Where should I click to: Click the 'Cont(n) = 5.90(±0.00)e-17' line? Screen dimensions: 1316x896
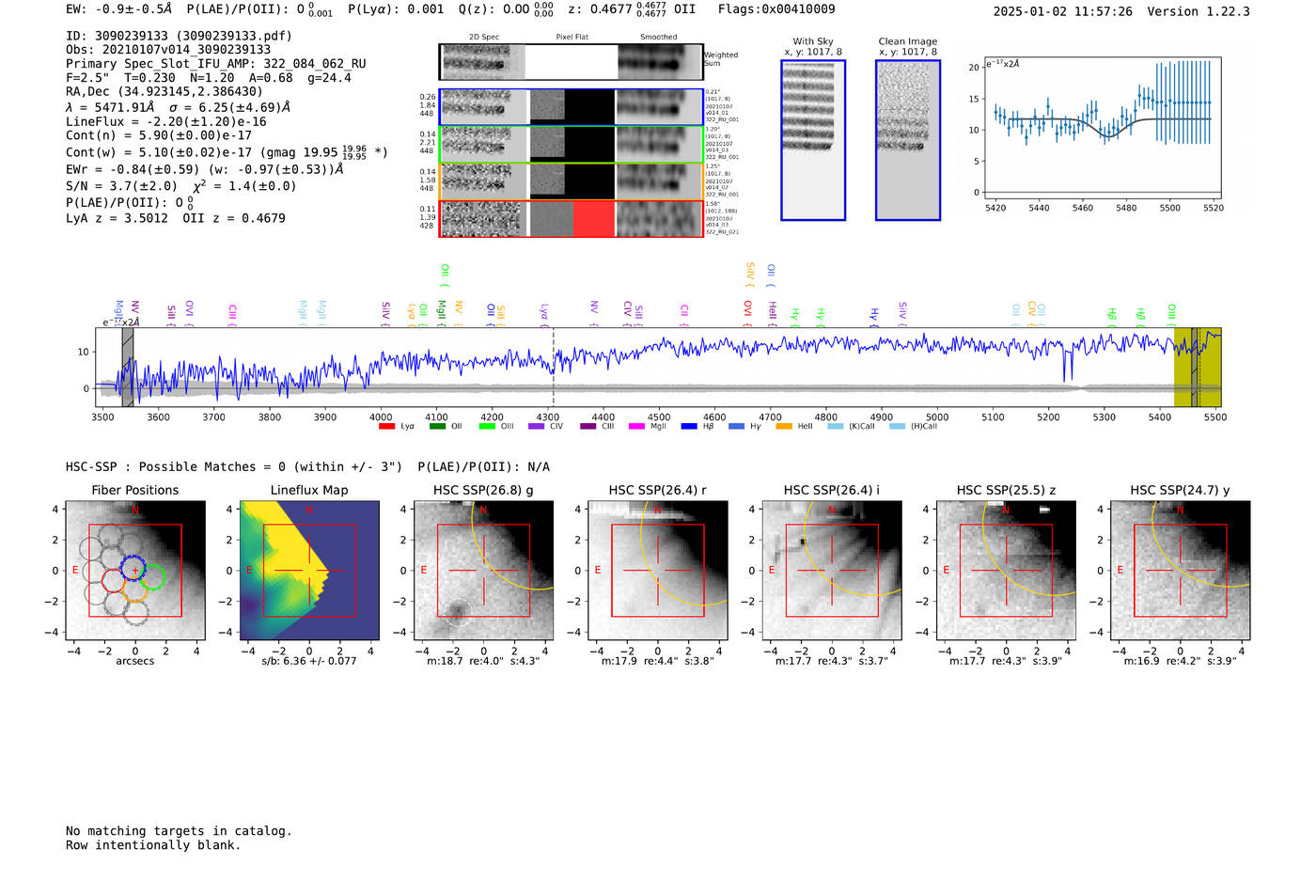coord(159,135)
